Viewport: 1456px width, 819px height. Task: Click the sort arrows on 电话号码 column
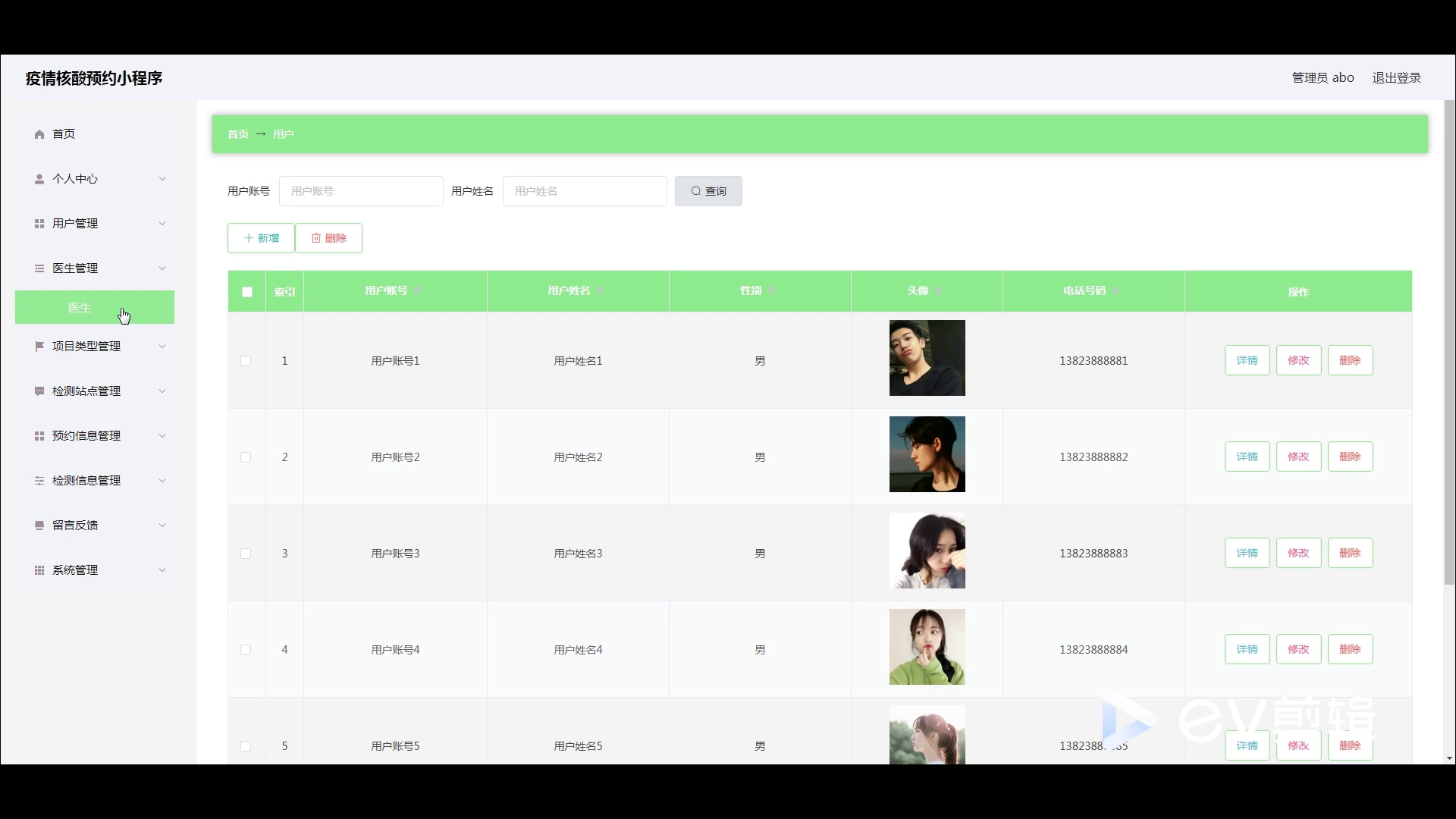pos(1116,291)
